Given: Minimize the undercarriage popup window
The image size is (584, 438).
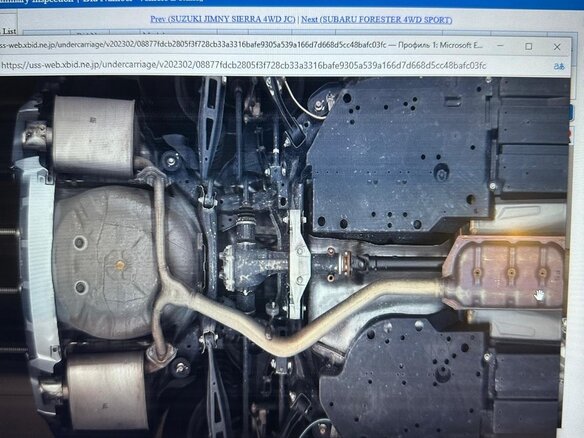Looking at the screenshot, I should tap(500, 45).
